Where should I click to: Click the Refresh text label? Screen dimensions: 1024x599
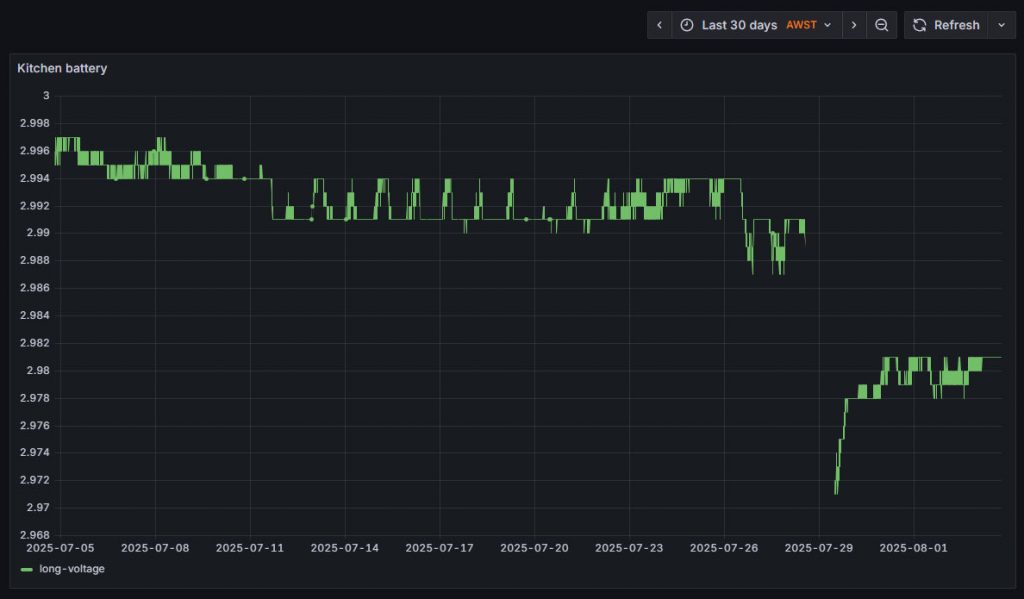(956, 25)
